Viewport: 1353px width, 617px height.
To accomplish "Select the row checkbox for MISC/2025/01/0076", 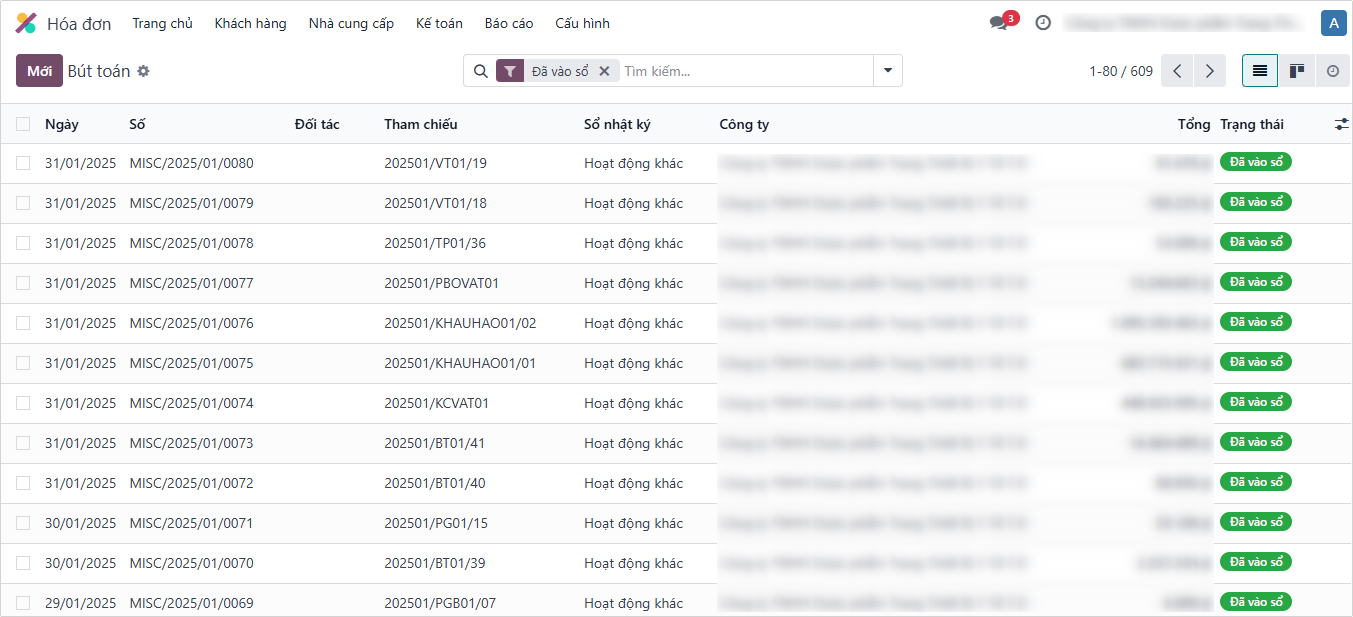I will coord(23,323).
